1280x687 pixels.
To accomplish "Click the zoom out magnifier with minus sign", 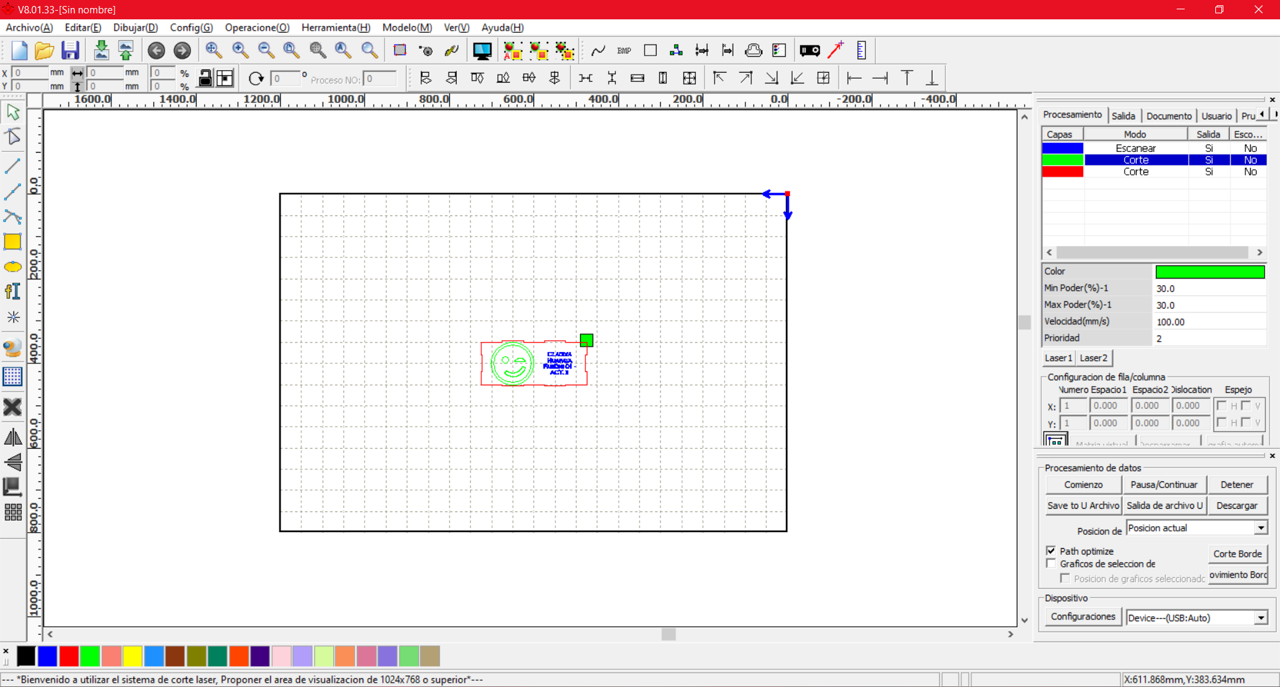I will pyautogui.click(x=266, y=50).
